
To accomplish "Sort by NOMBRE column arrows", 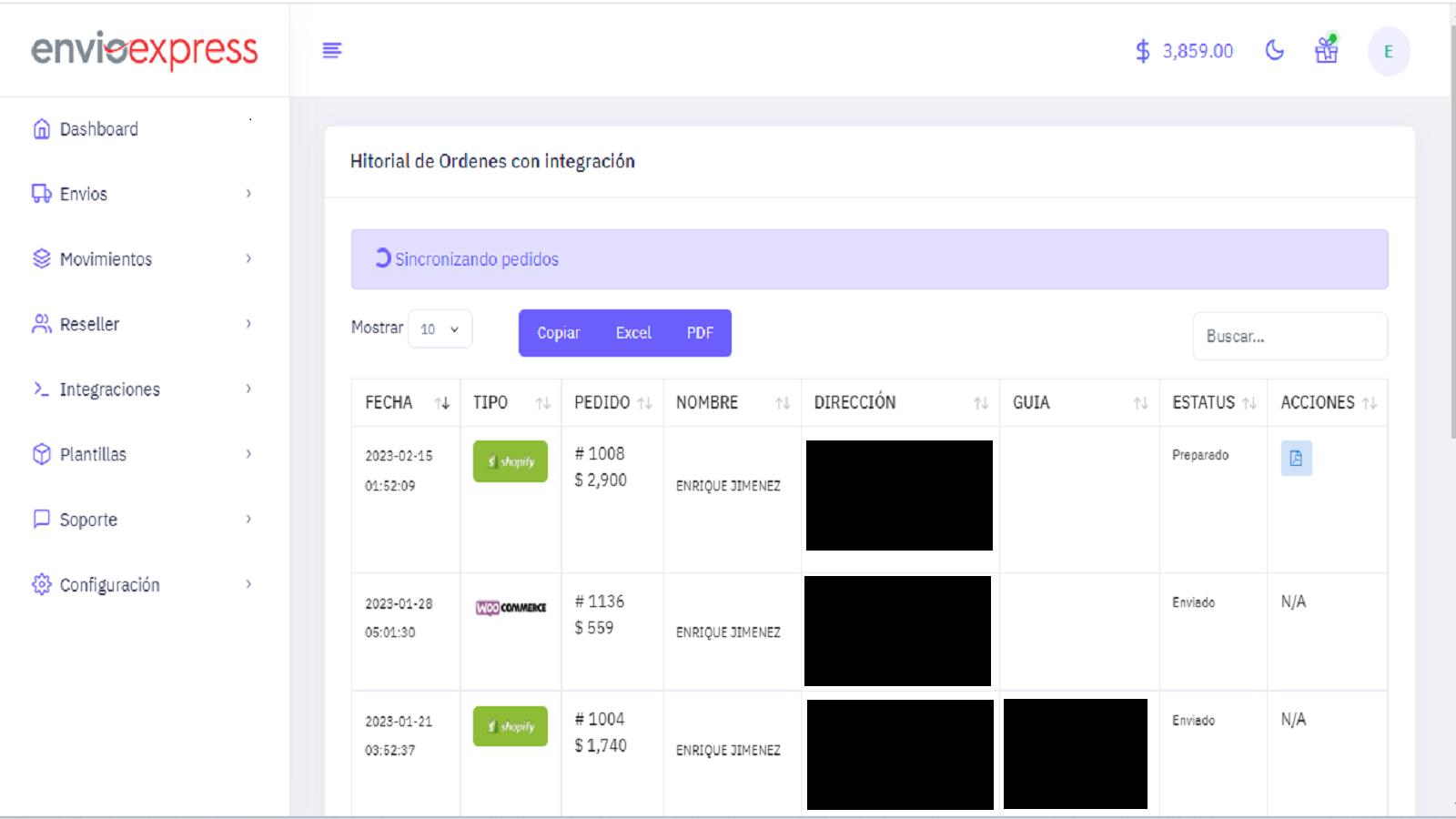I will [783, 403].
